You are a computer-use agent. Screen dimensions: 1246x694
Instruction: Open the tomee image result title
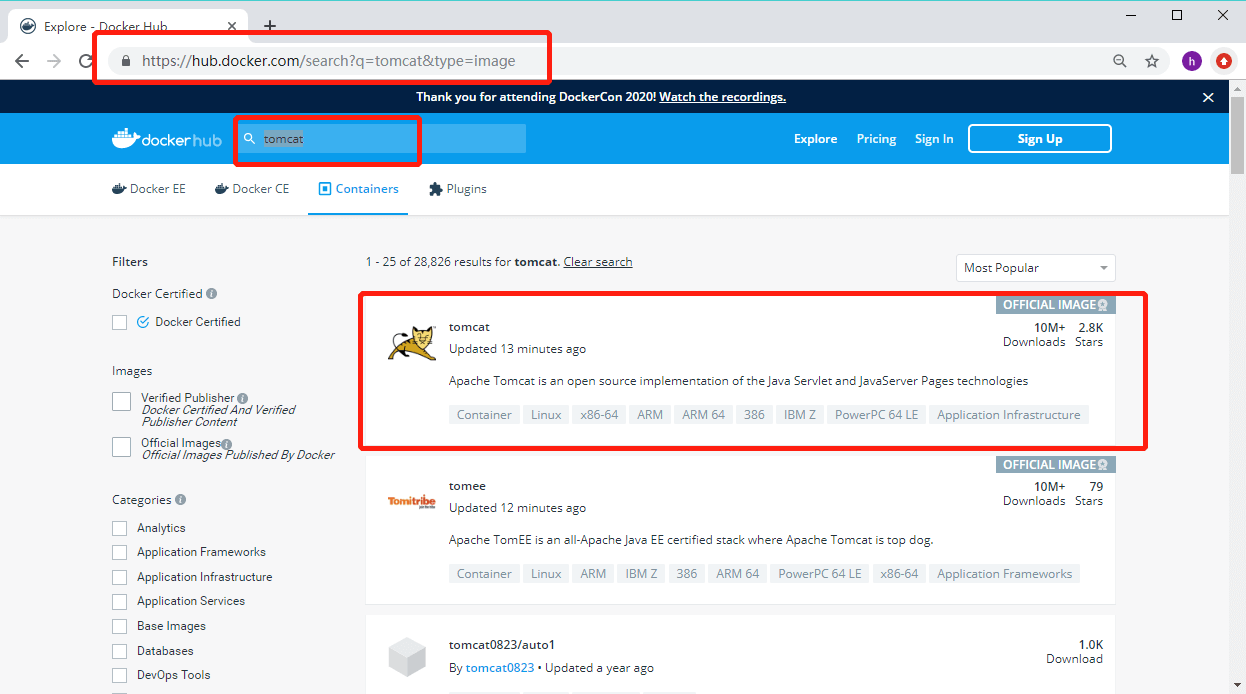coord(467,486)
